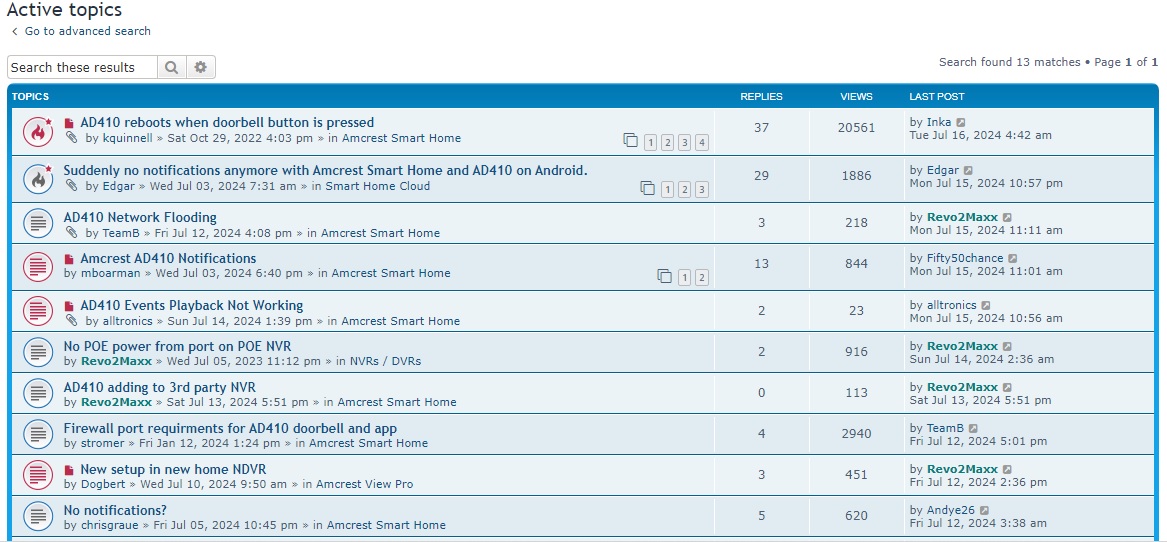
Task: Click the topic icon for No notifications?
Action: point(37,516)
